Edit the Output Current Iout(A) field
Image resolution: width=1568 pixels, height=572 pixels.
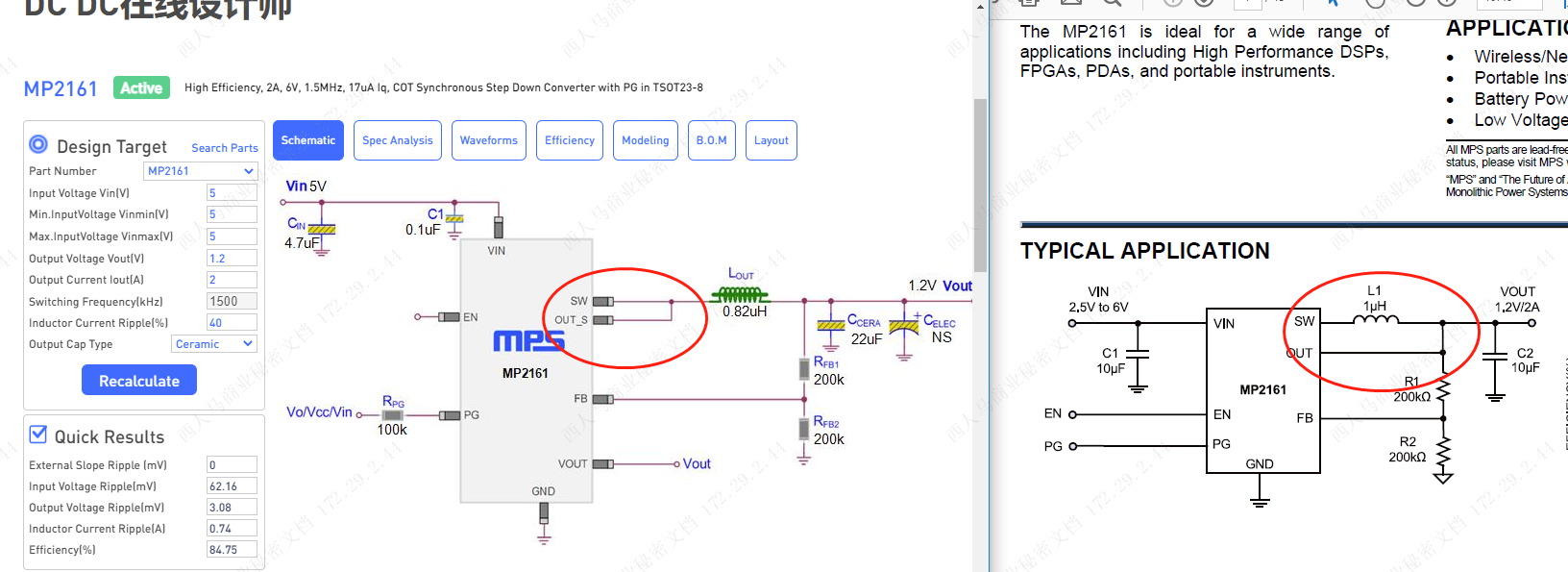coord(232,280)
